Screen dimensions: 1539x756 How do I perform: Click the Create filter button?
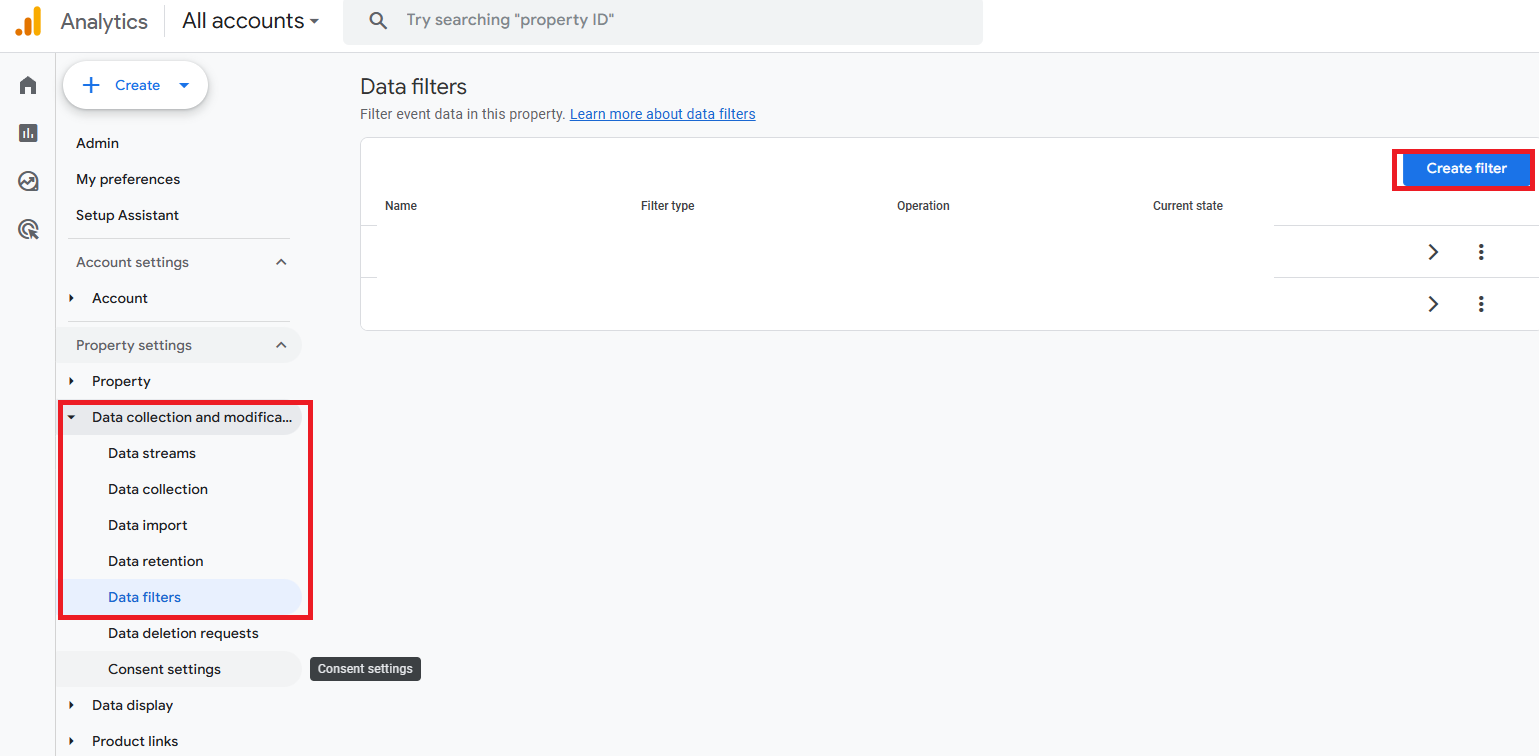1466,168
